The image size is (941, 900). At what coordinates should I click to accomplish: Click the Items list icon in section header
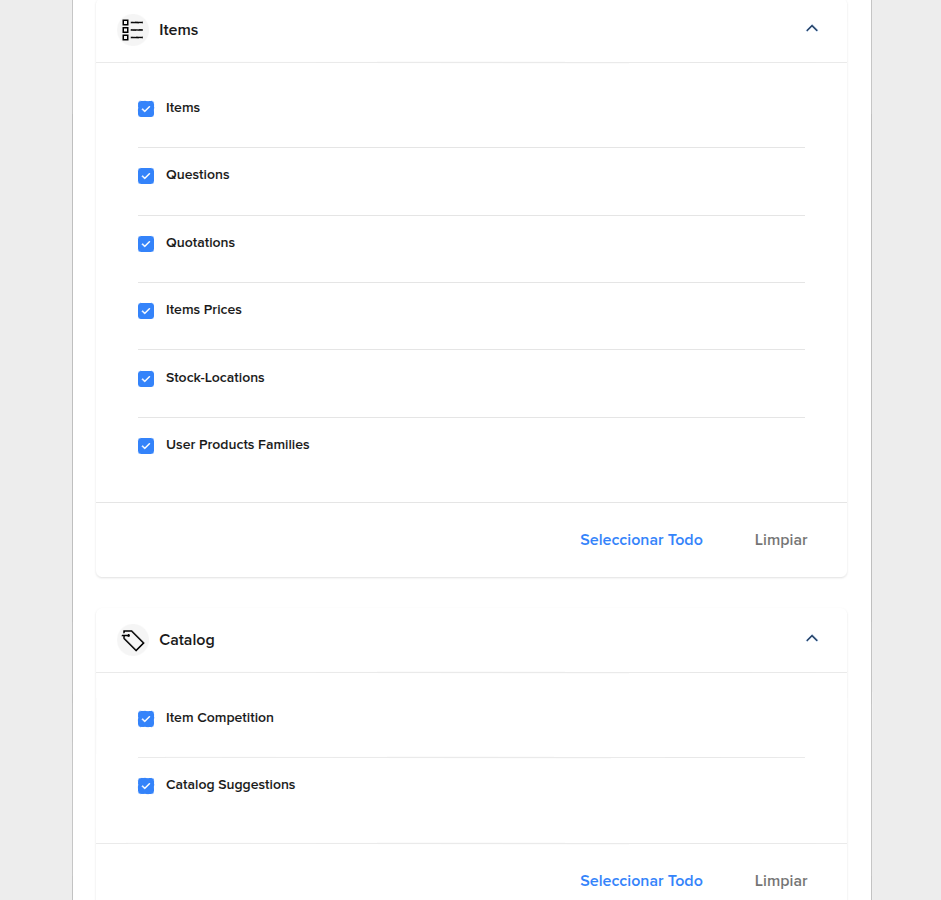[132, 30]
